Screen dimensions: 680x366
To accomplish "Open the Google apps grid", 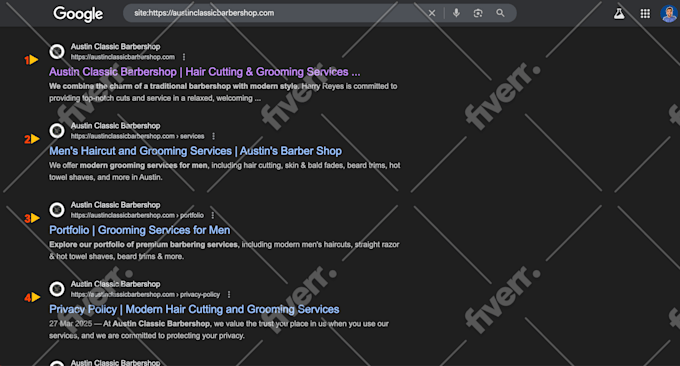I will (645, 13).
